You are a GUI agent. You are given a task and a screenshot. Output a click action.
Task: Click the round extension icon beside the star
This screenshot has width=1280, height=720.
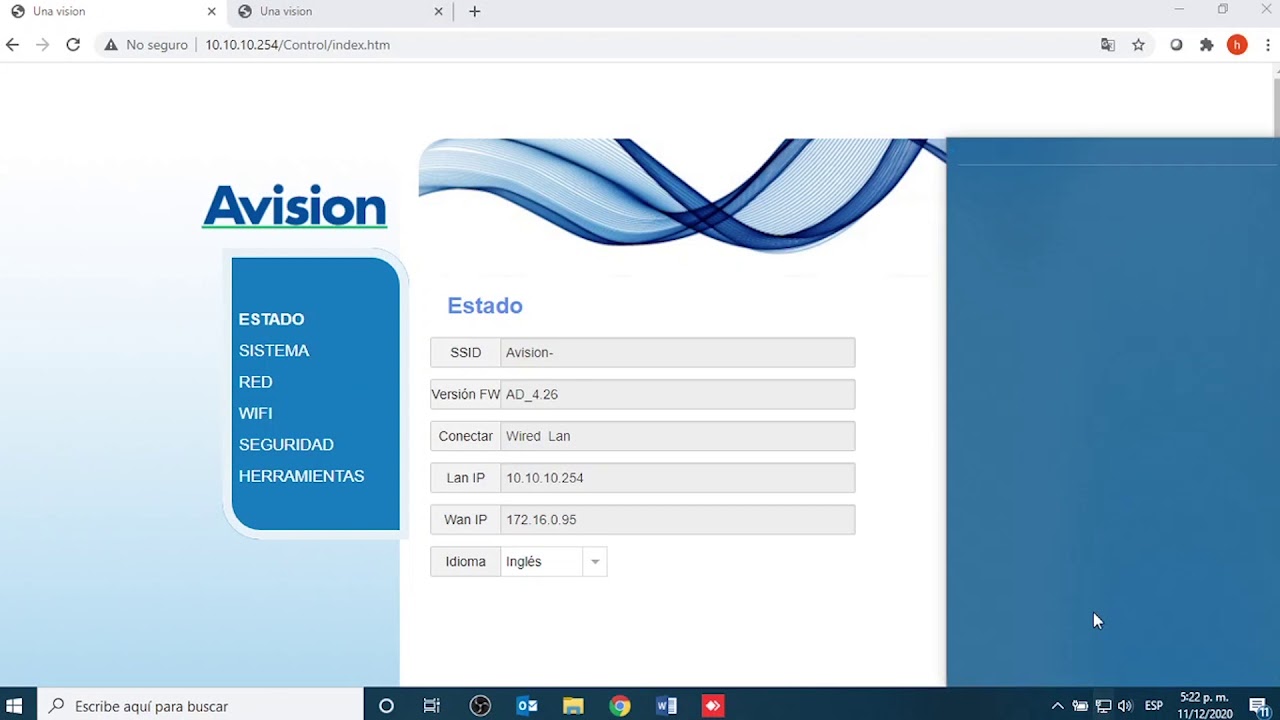click(x=1176, y=45)
